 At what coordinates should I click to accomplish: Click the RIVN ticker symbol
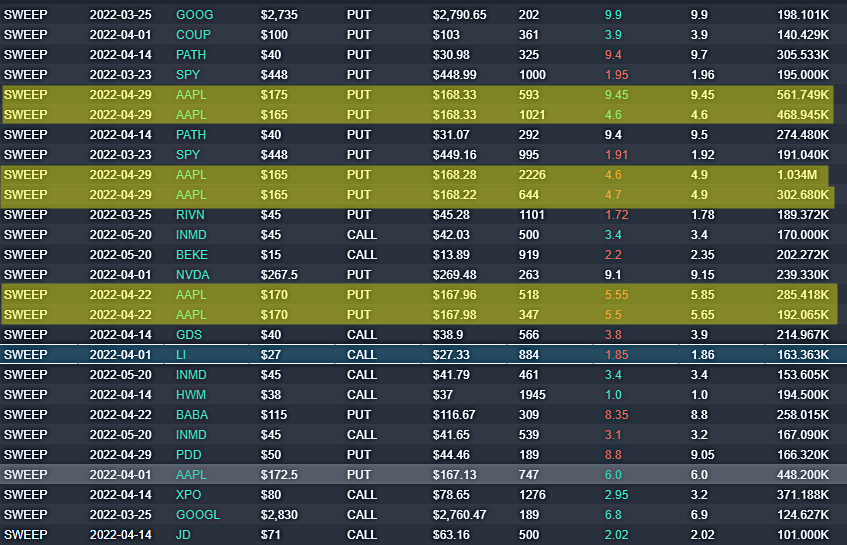190,214
